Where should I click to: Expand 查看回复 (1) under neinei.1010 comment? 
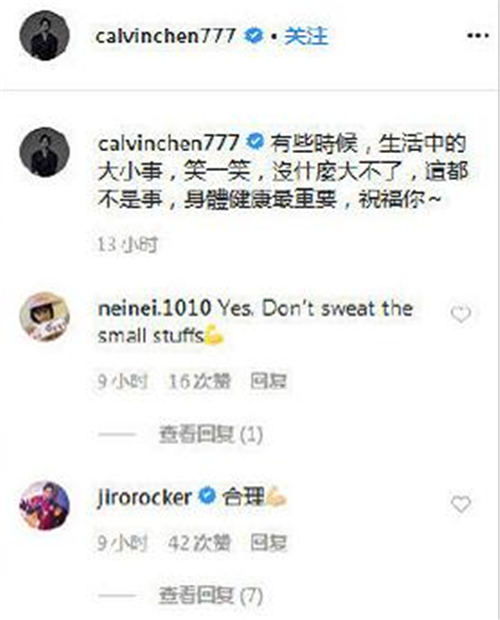(211, 435)
